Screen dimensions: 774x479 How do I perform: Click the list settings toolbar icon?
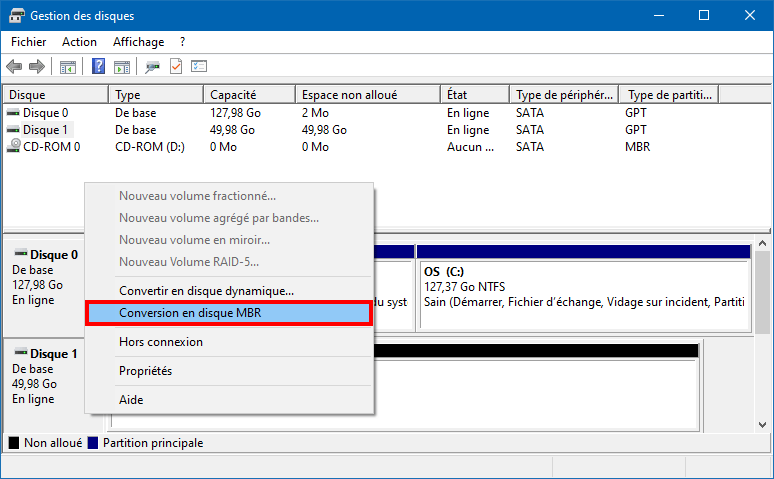(x=199, y=66)
